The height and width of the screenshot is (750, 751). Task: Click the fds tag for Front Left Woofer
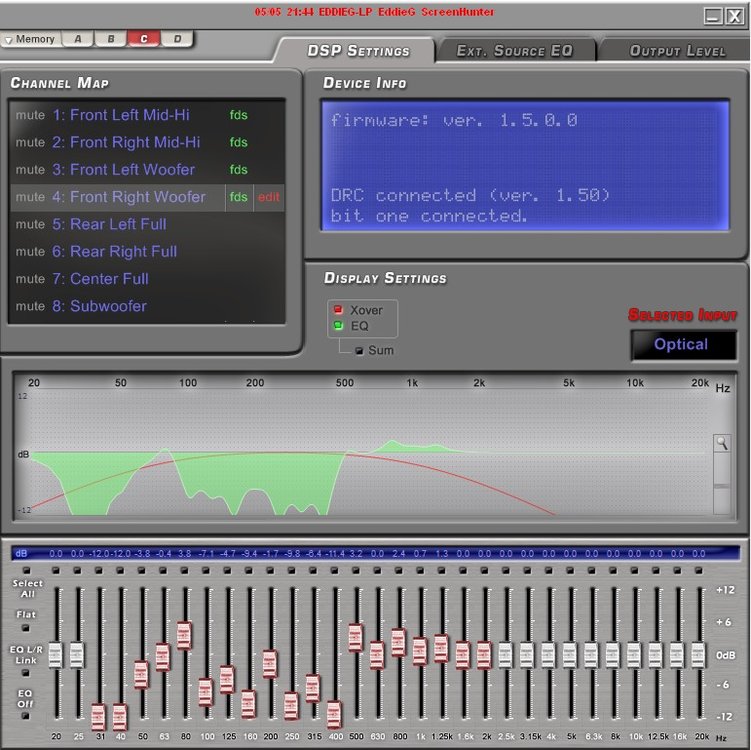coord(239,170)
